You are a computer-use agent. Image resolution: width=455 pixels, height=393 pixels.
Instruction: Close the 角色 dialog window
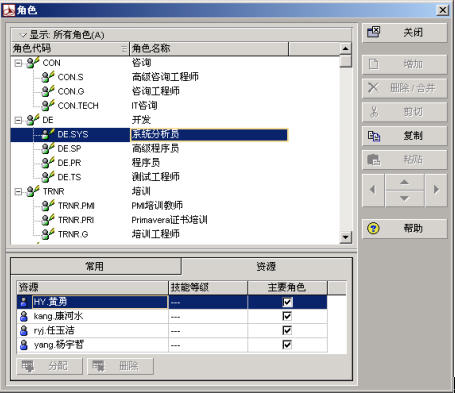442,10
